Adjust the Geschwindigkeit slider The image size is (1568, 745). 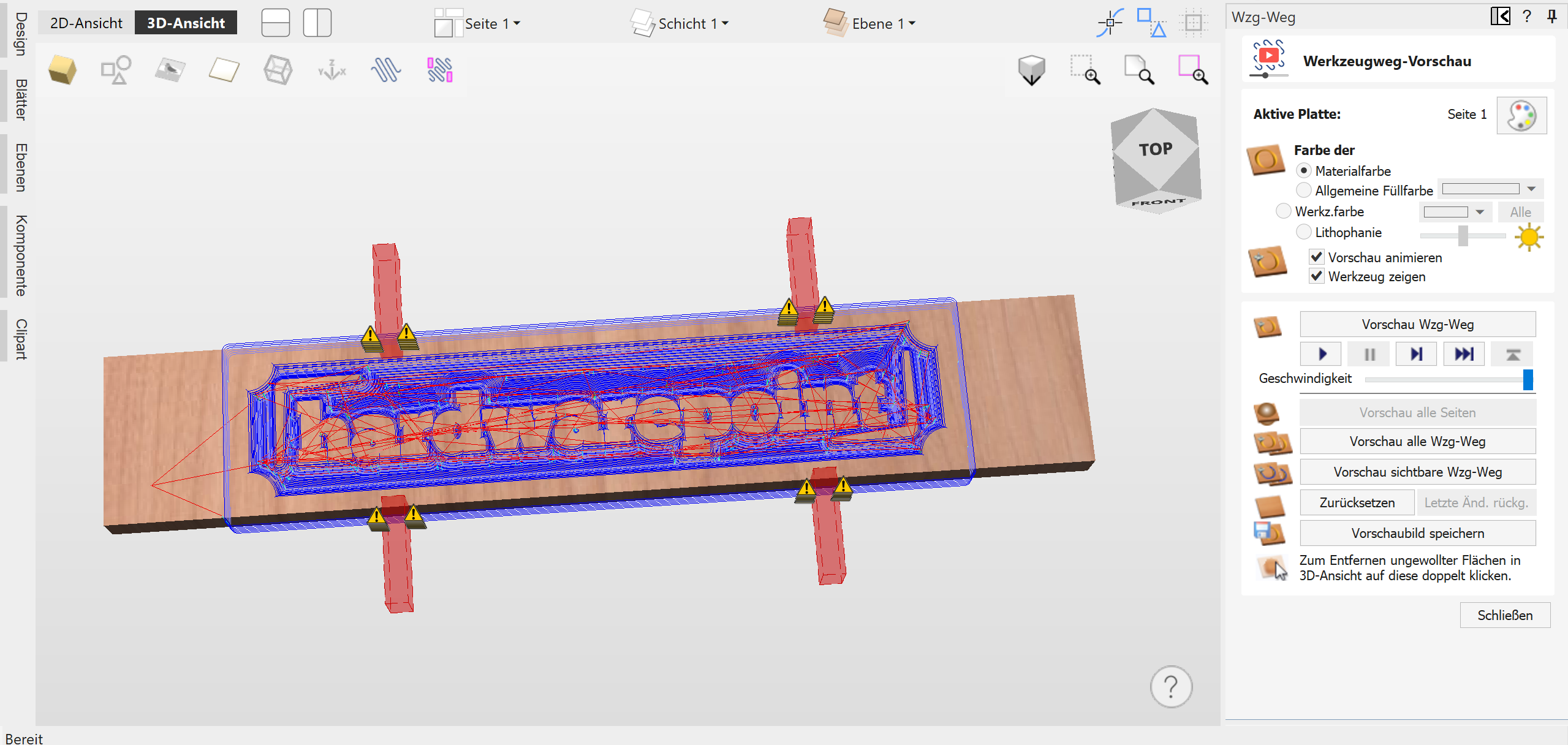click(1528, 379)
